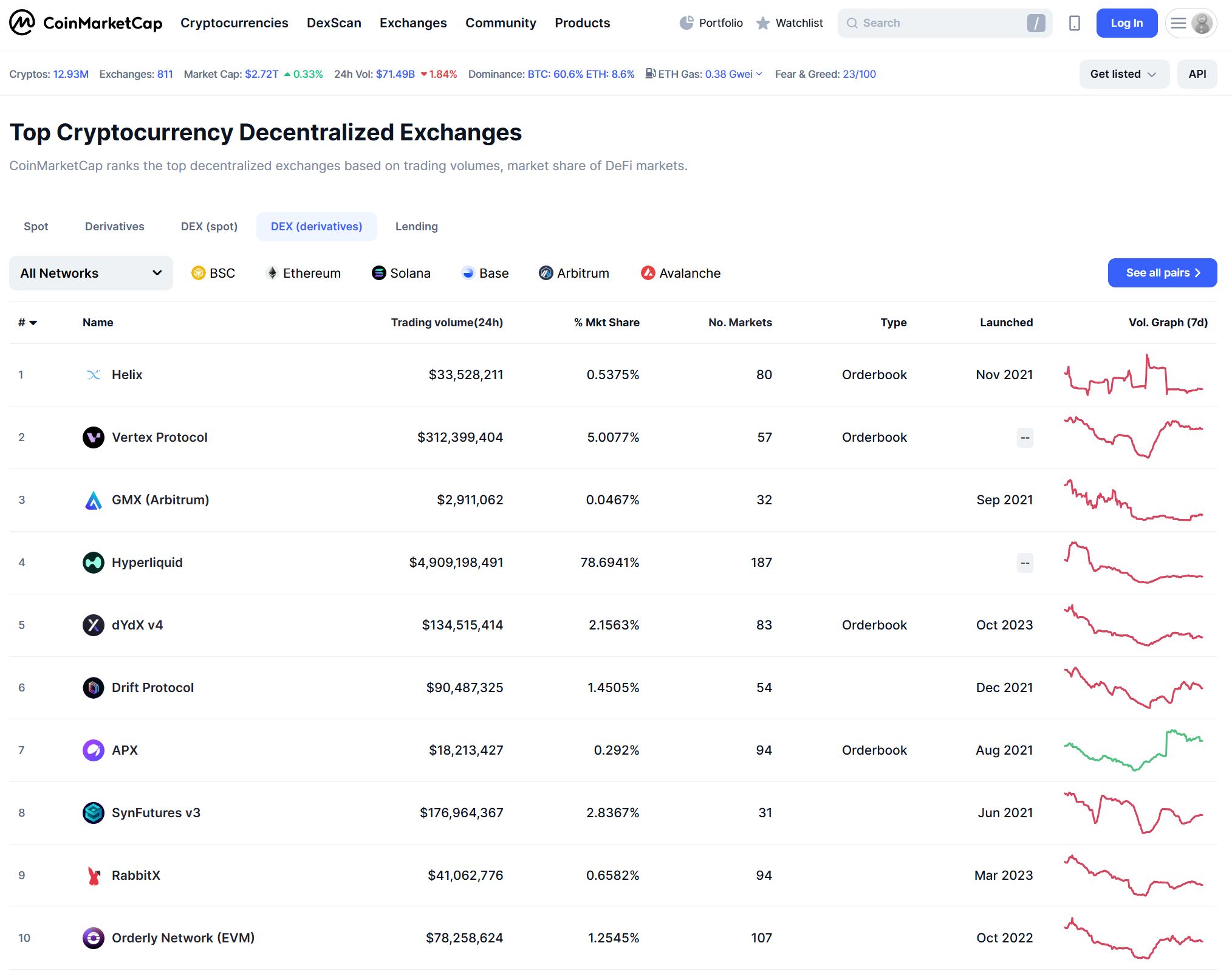Open the Lending tab

(416, 227)
